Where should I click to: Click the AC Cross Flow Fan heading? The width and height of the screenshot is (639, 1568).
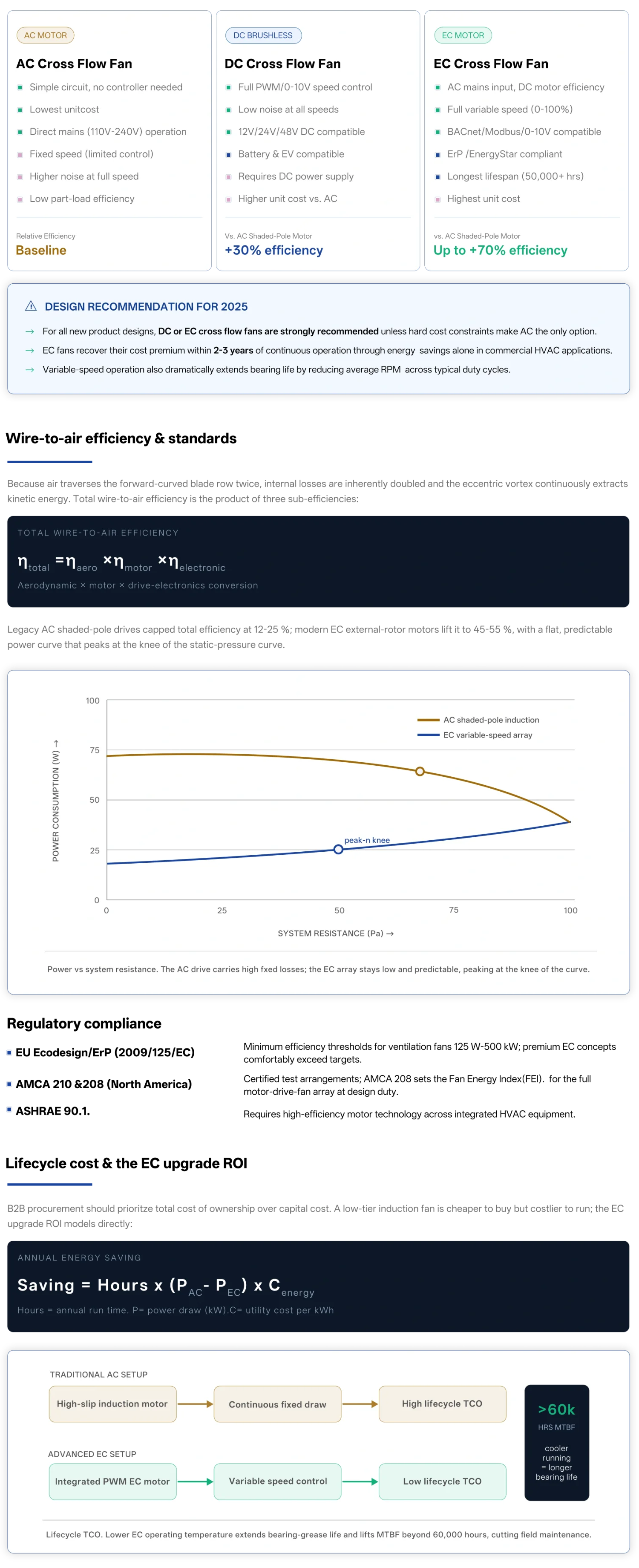pyautogui.click(x=74, y=64)
